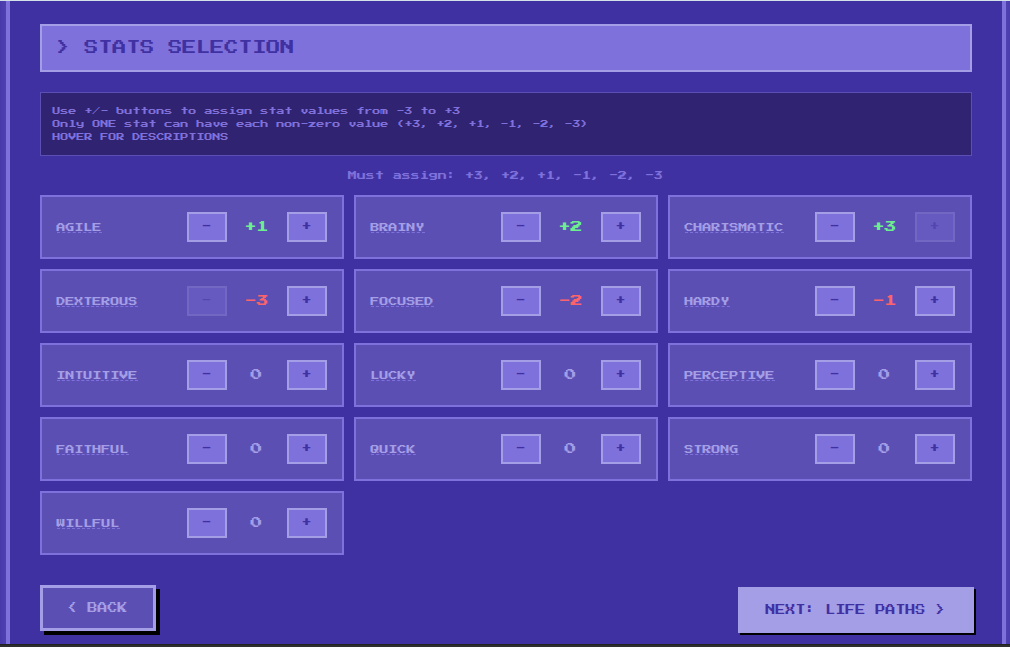Screen dimensions: 1010x647
Task: Raise QUICK stat using its plus button
Action: (620, 449)
